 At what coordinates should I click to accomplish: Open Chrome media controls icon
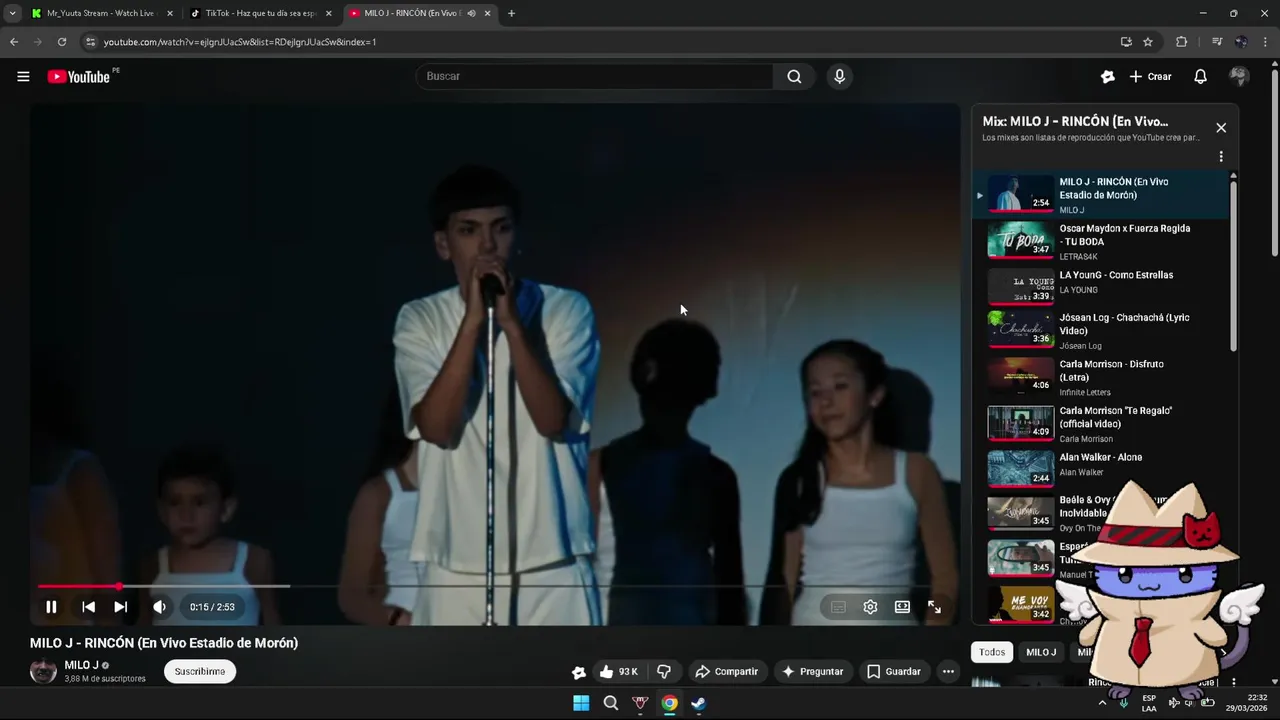point(1217,42)
